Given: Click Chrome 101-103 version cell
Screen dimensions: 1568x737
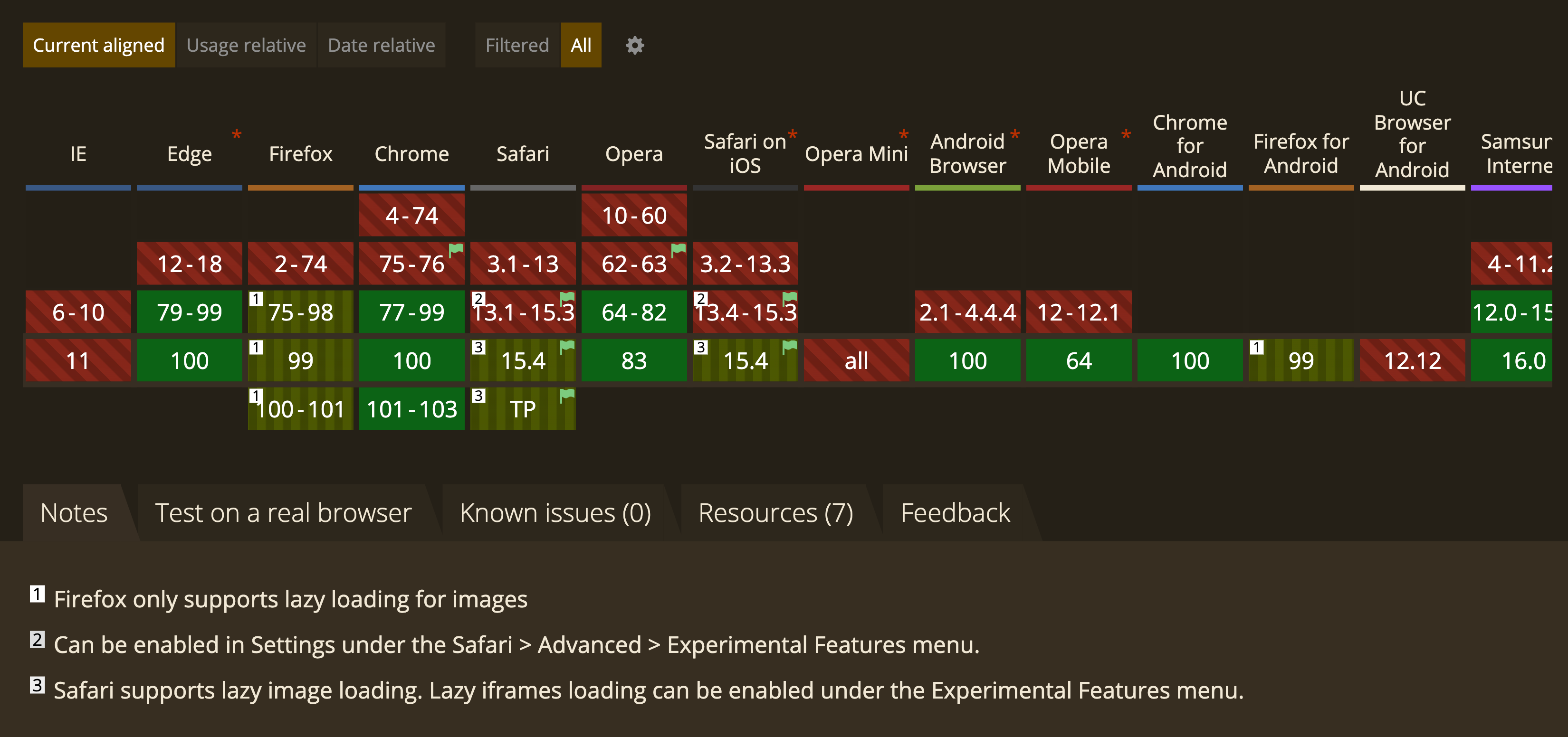Looking at the screenshot, I should pos(412,409).
